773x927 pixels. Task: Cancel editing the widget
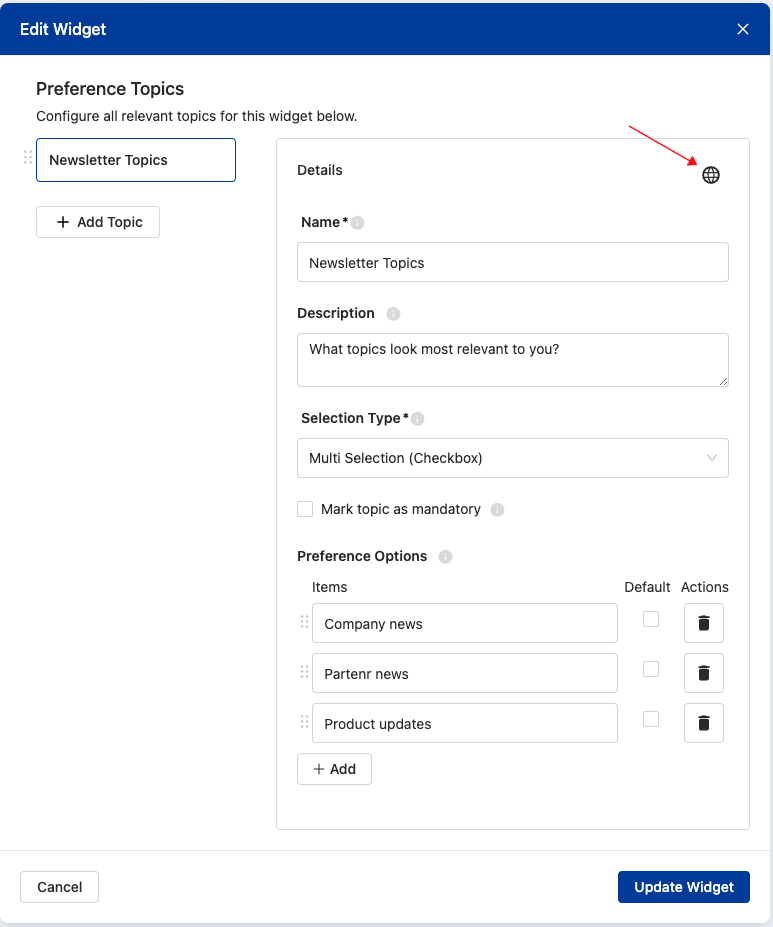(59, 886)
